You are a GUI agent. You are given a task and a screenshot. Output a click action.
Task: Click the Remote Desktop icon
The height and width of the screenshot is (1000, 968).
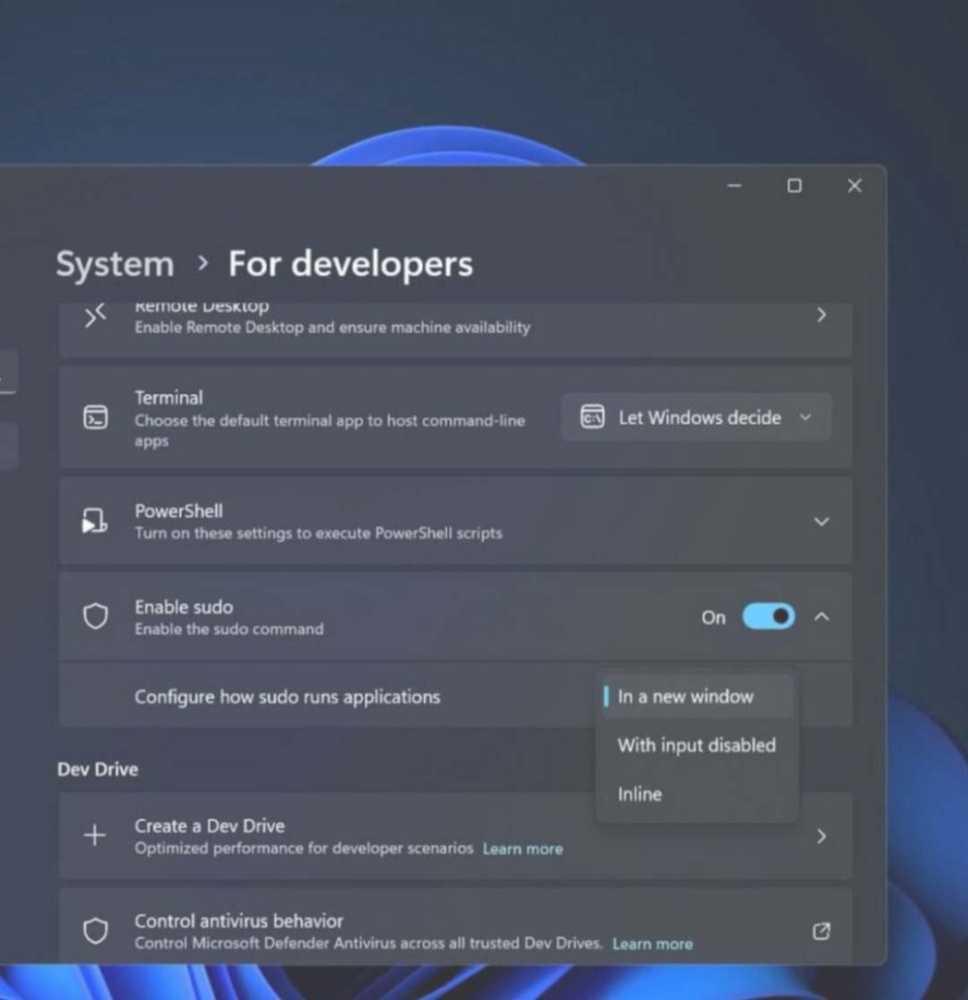click(x=95, y=315)
